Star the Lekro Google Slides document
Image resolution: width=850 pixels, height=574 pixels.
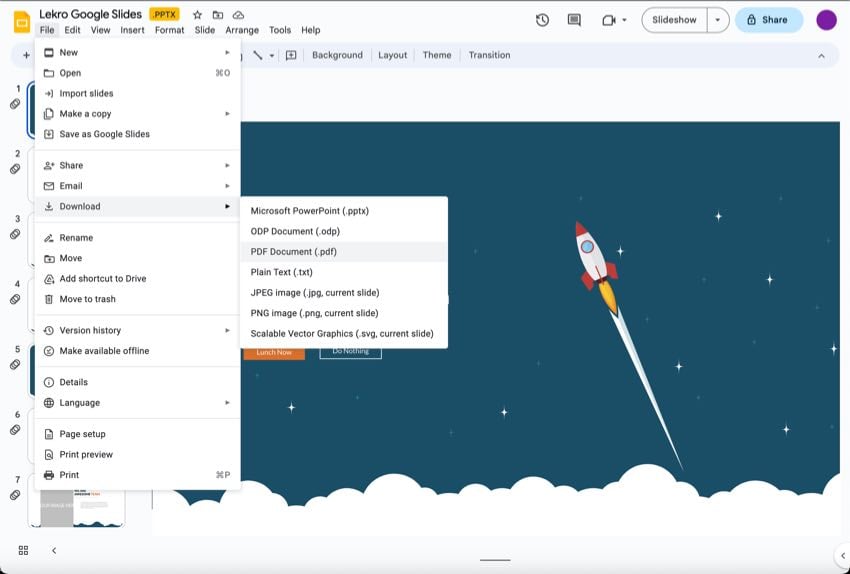(x=197, y=15)
